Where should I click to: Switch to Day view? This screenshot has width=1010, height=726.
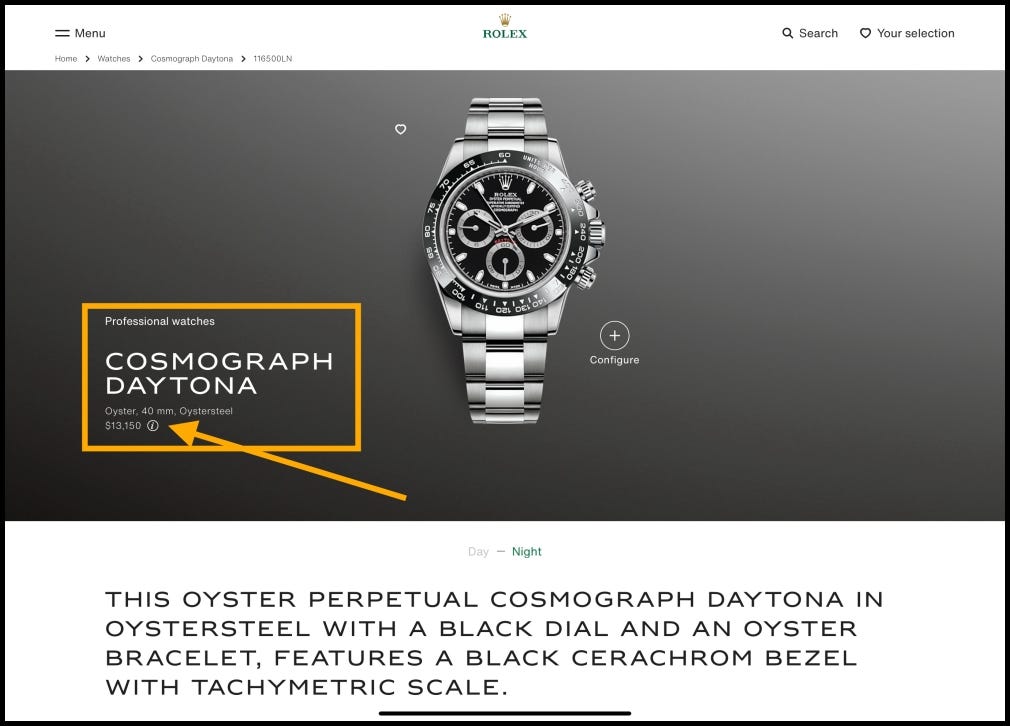click(x=478, y=552)
